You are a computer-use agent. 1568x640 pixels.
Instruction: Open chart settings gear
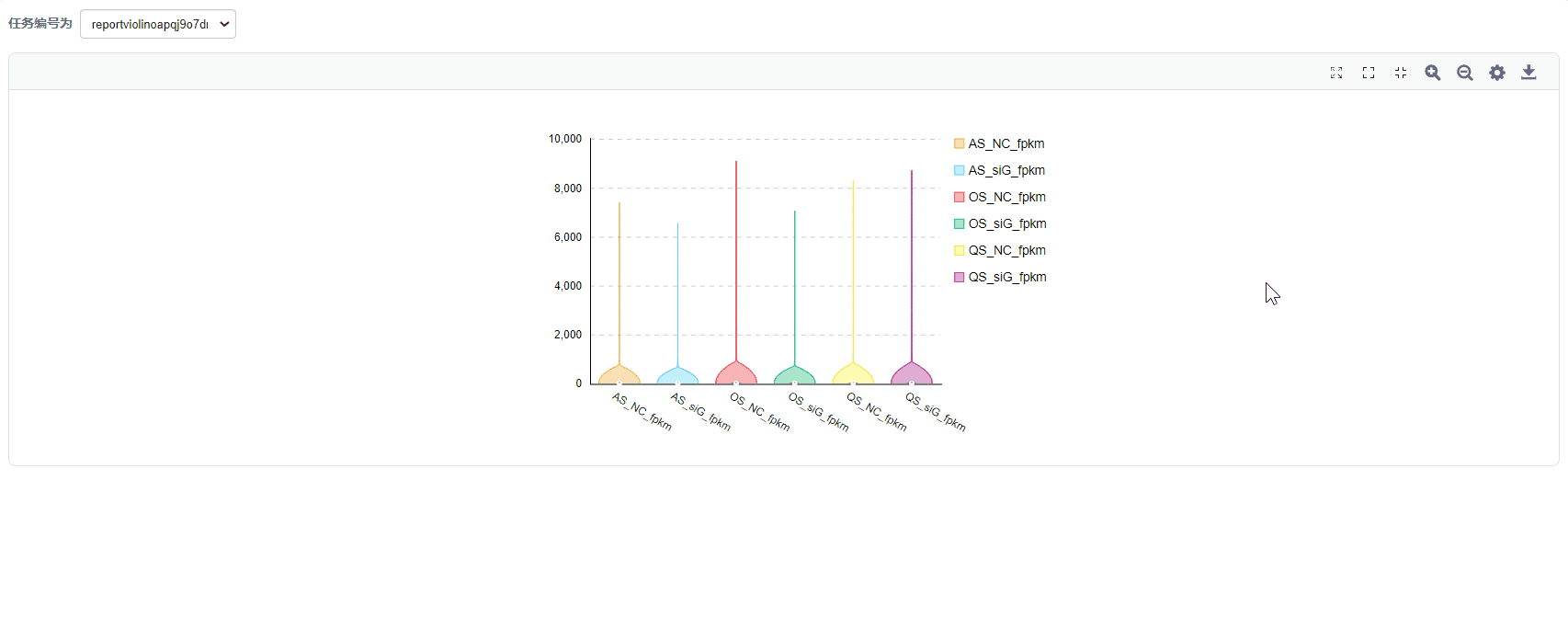tap(1497, 73)
